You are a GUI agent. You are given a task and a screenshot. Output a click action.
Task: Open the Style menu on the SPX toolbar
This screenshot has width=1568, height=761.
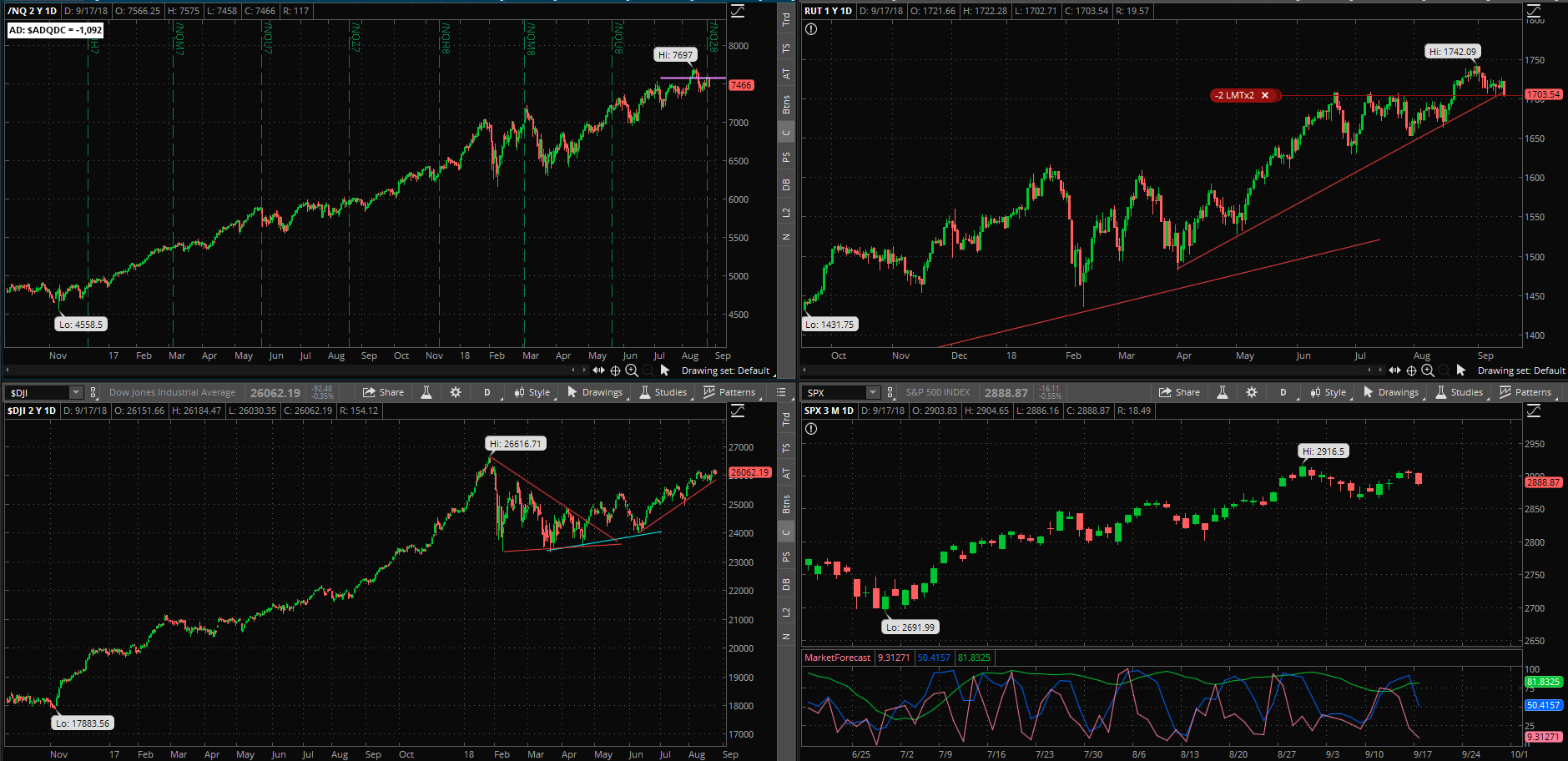[x=1329, y=392]
